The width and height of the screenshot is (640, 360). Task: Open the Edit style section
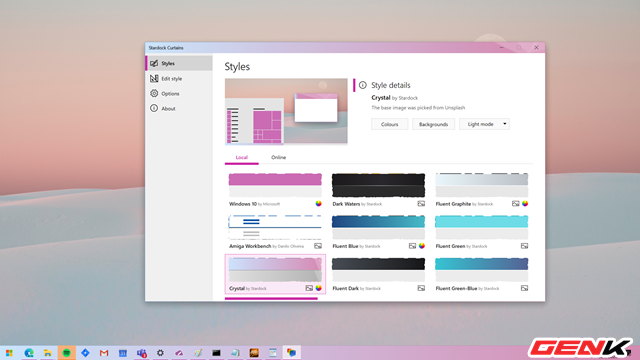tap(179, 78)
